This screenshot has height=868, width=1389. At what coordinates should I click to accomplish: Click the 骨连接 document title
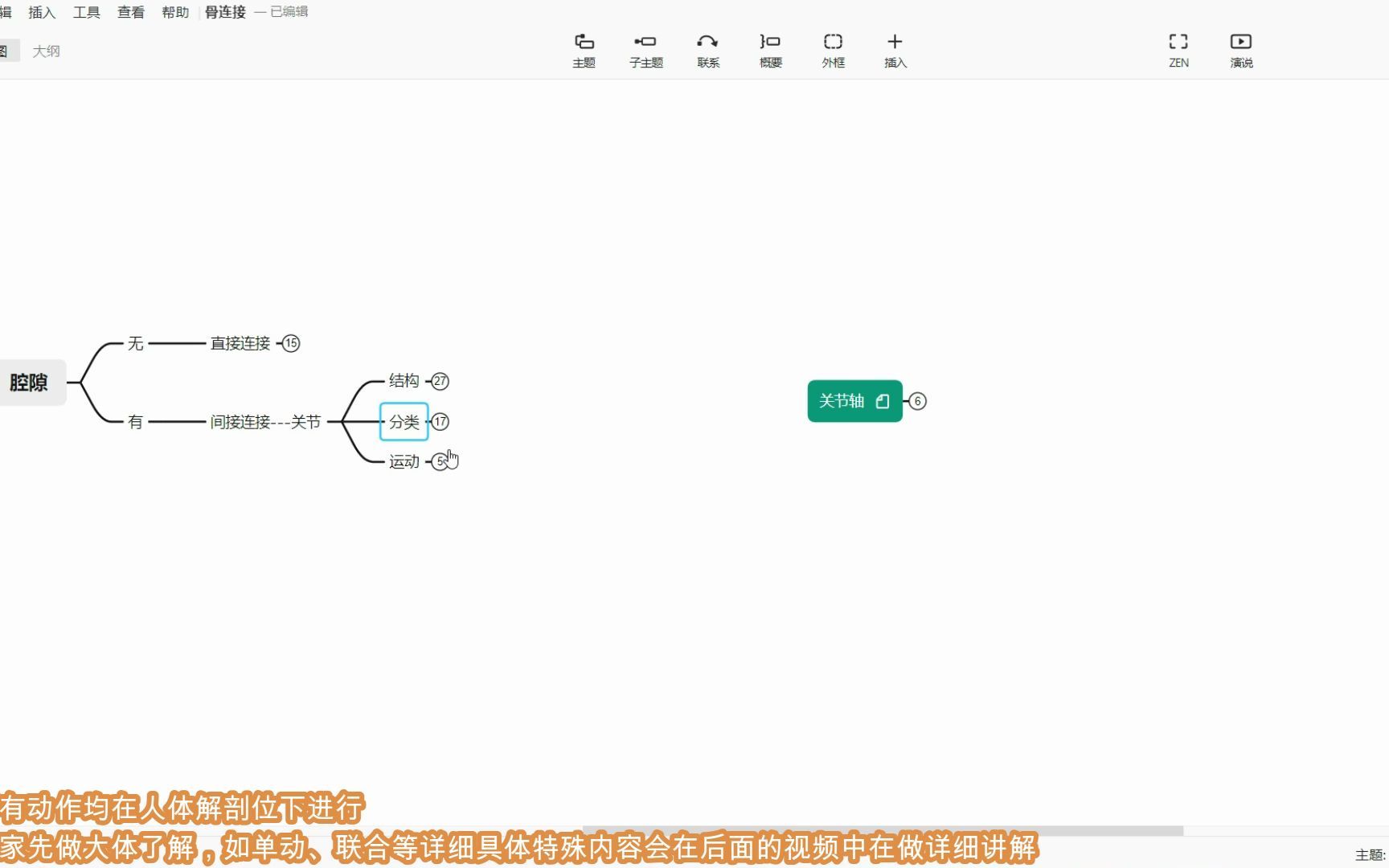(x=225, y=12)
